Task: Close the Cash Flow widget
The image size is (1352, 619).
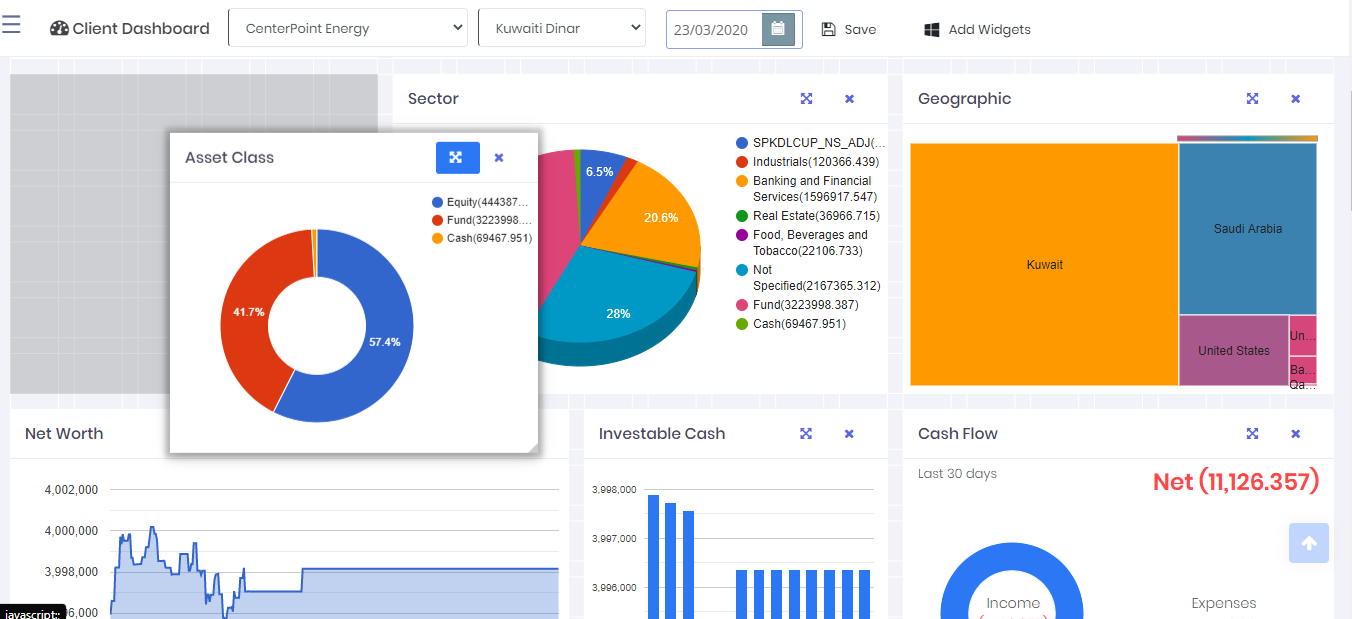Action: [1296, 434]
